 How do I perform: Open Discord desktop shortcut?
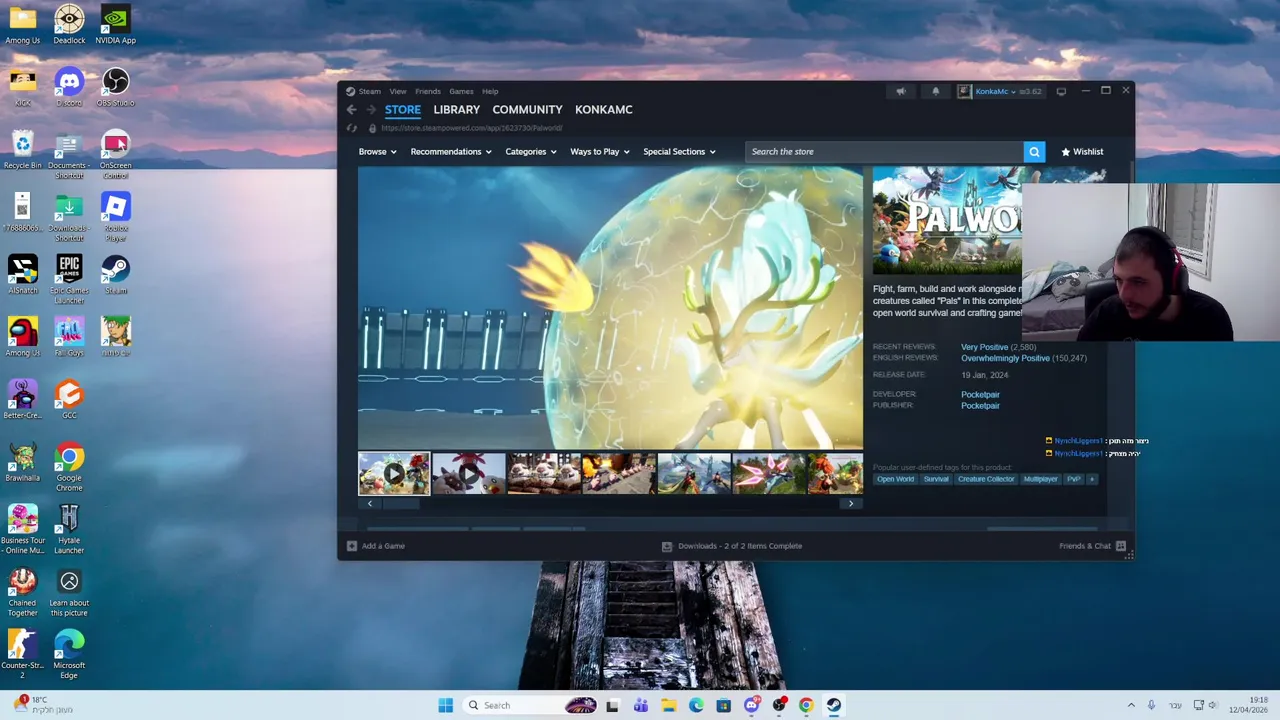click(69, 86)
